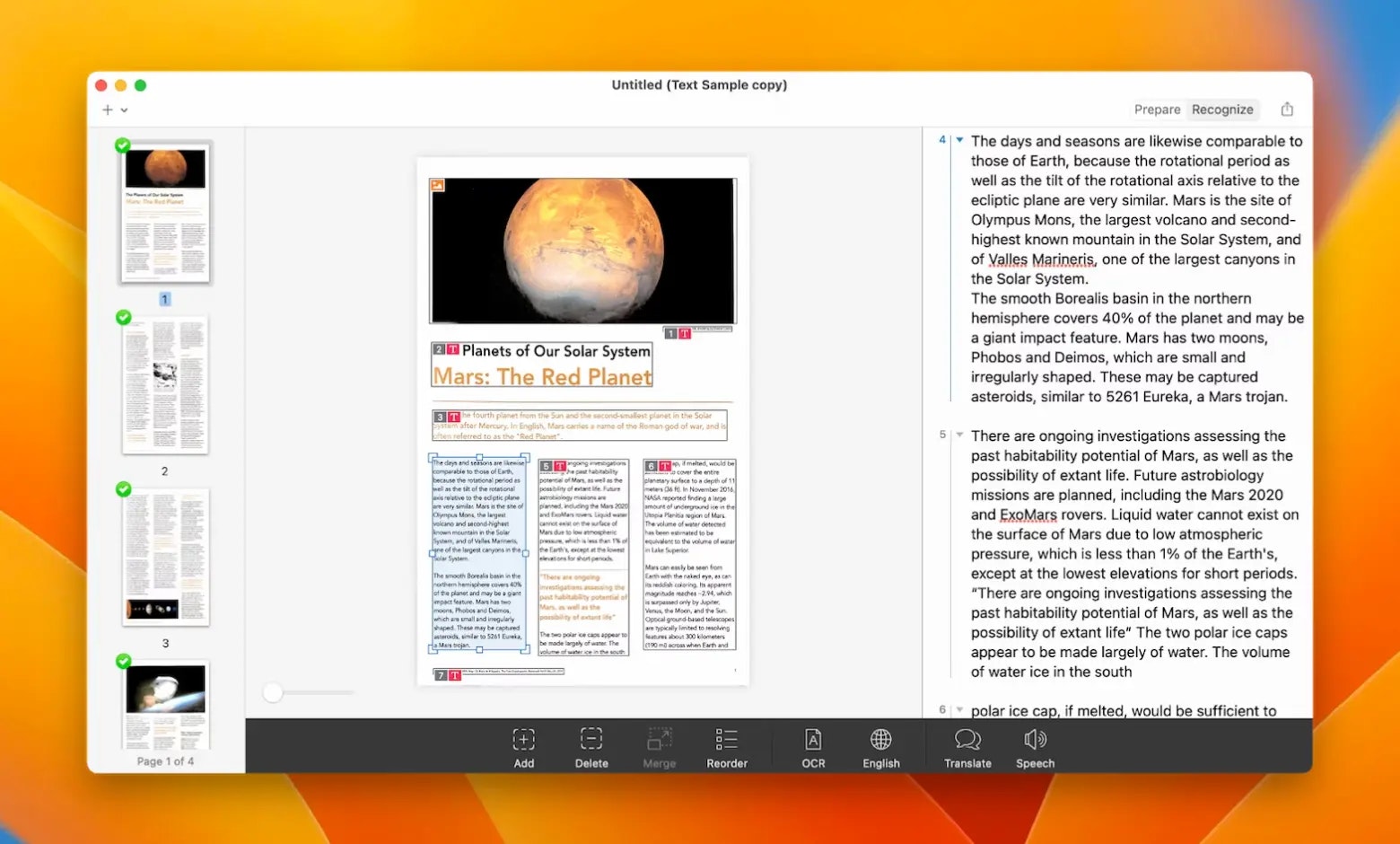Click the Add region tool

click(x=523, y=748)
